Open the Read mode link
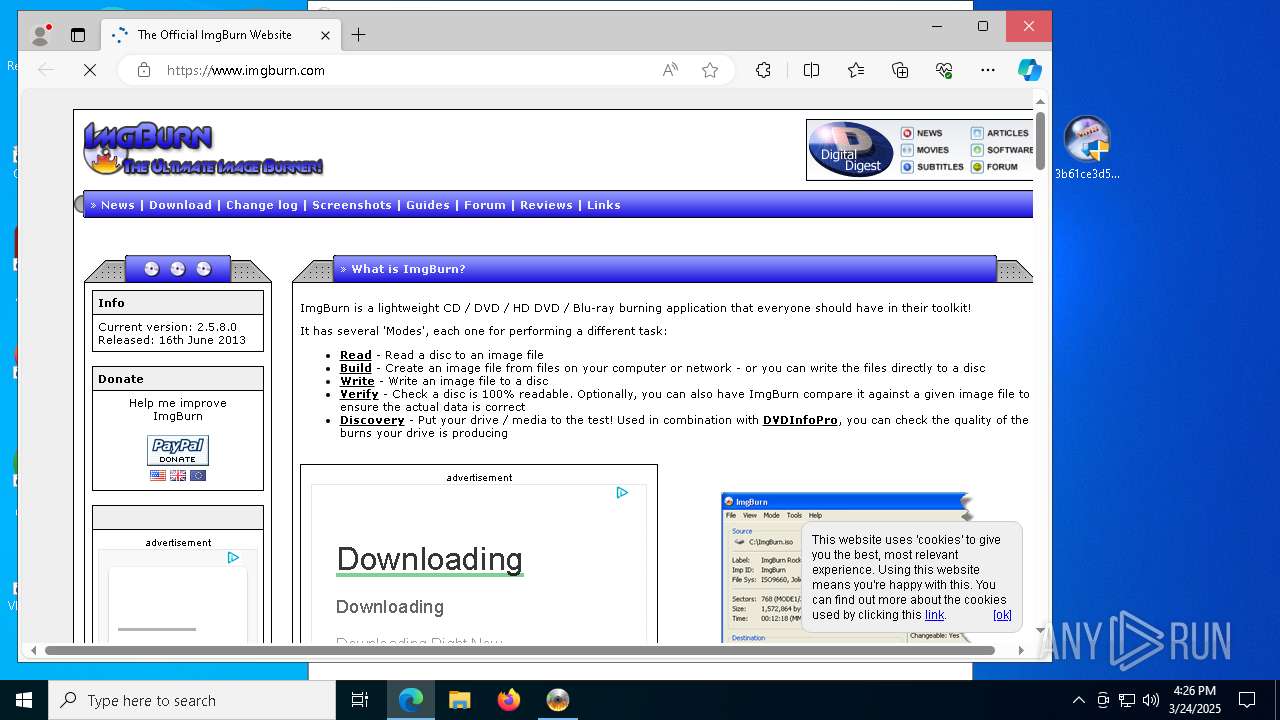1280x720 pixels. coord(356,355)
